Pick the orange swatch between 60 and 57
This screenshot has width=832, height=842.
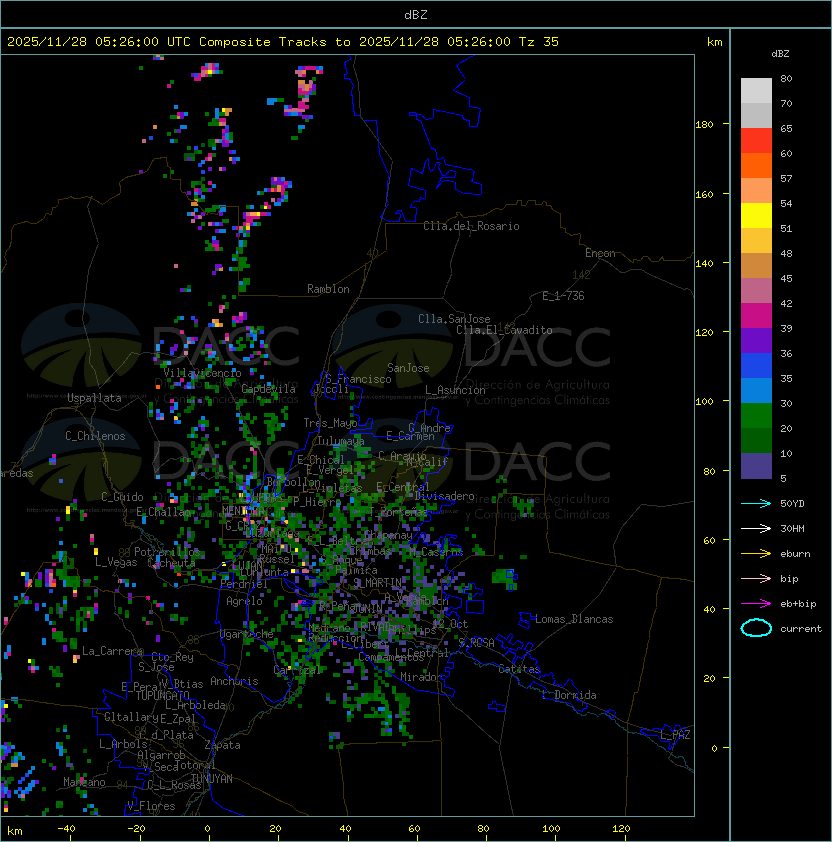[x=756, y=165]
